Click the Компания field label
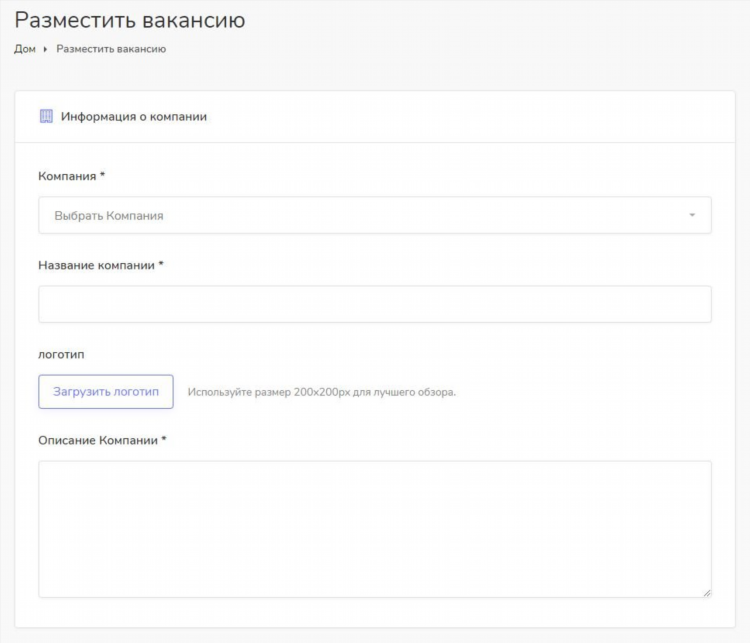Screen dimensions: 750x643 pos(67,176)
